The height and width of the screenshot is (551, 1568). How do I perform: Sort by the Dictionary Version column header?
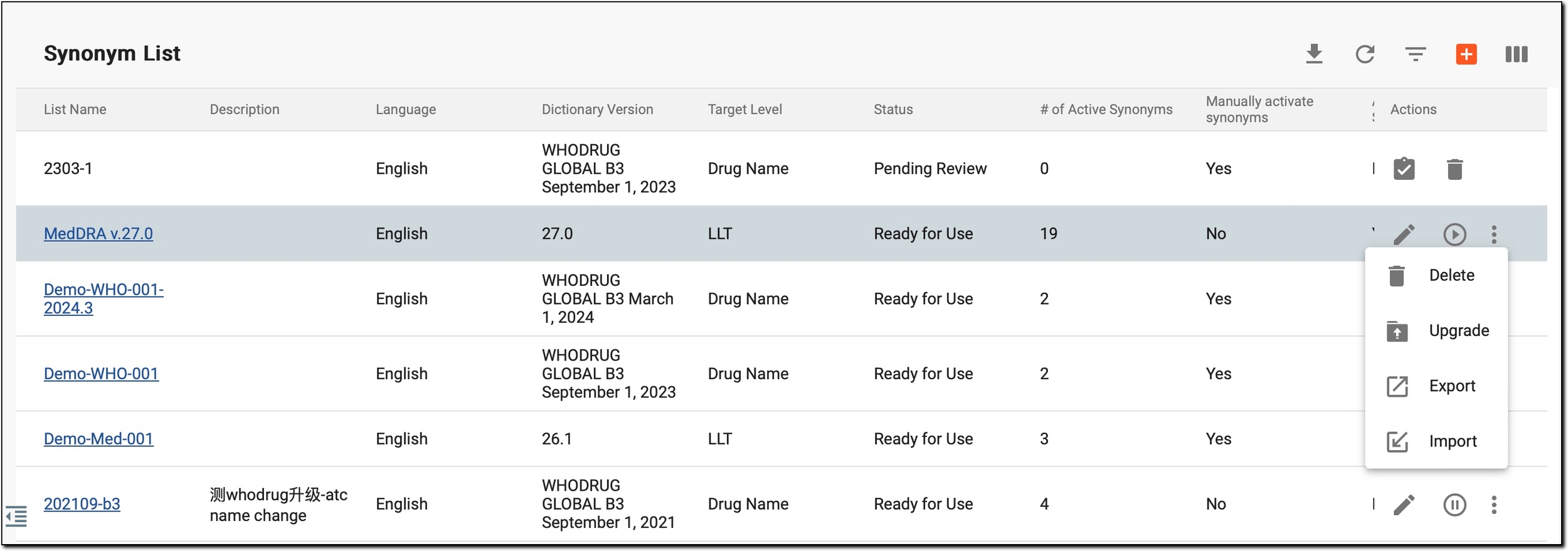coord(597,110)
